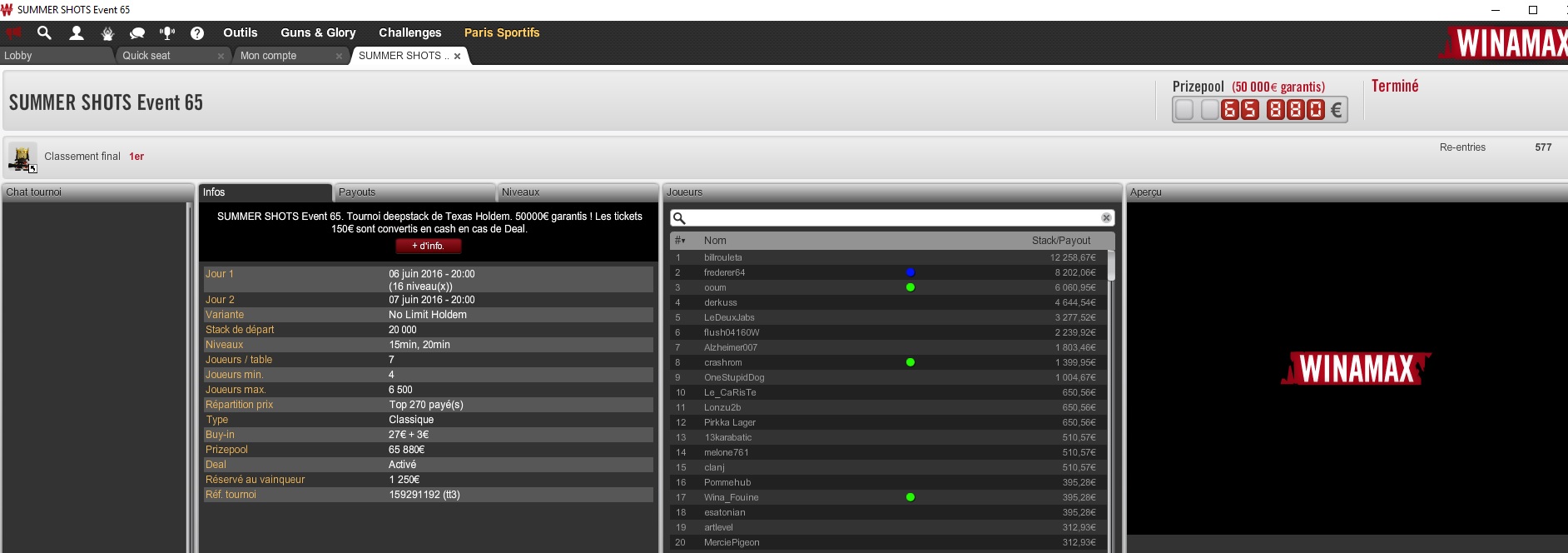Image resolution: width=1568 pixels, height=553 pixels.
Task: Select player frederer64 row
Action: [888, 272]
